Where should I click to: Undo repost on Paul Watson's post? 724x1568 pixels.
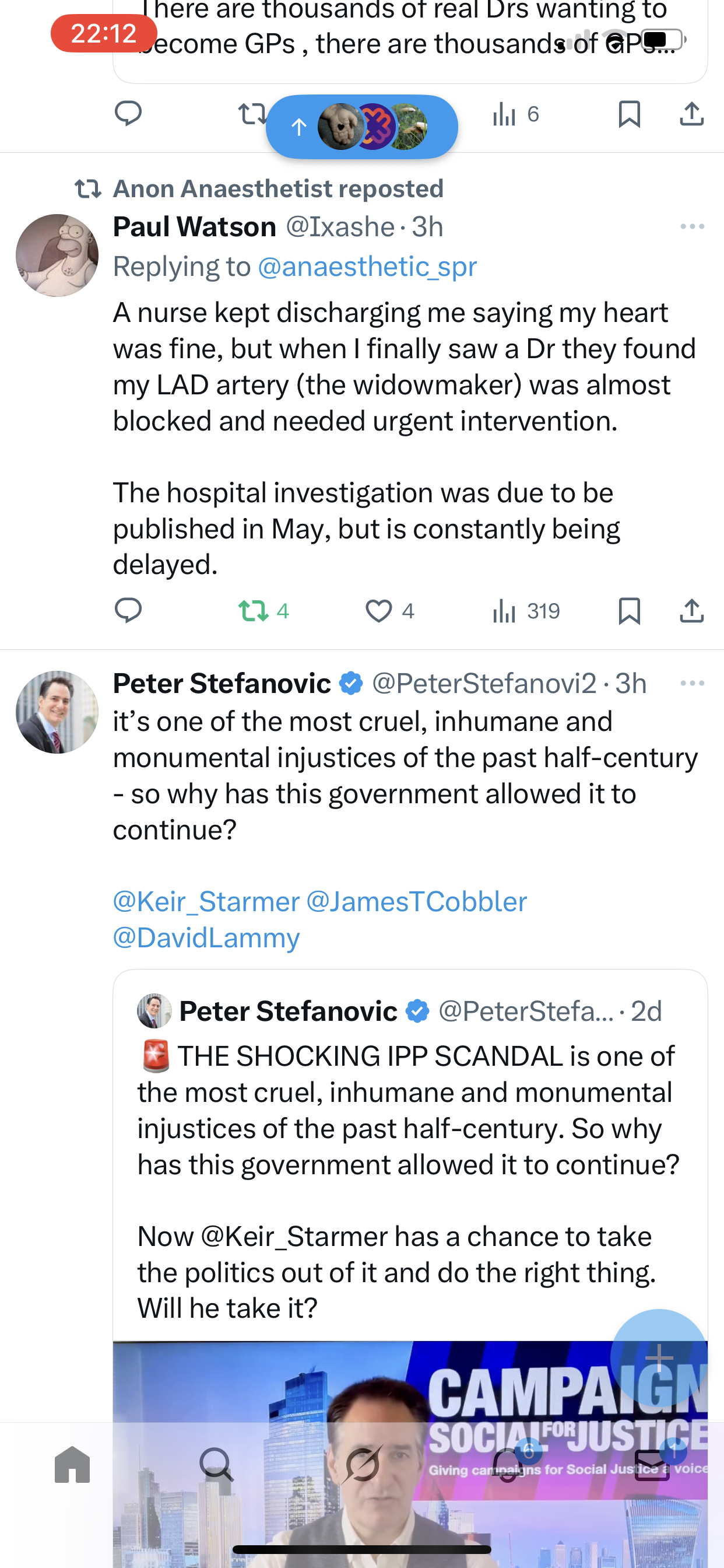253,611
